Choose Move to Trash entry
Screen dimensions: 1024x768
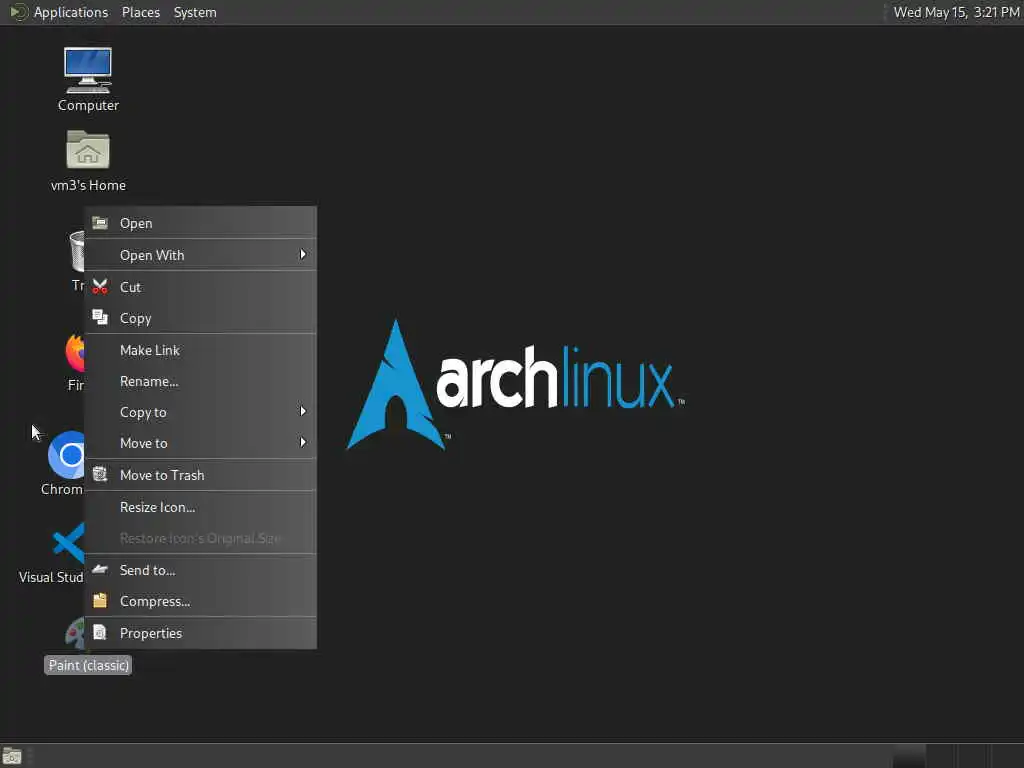tap(200, 475)
